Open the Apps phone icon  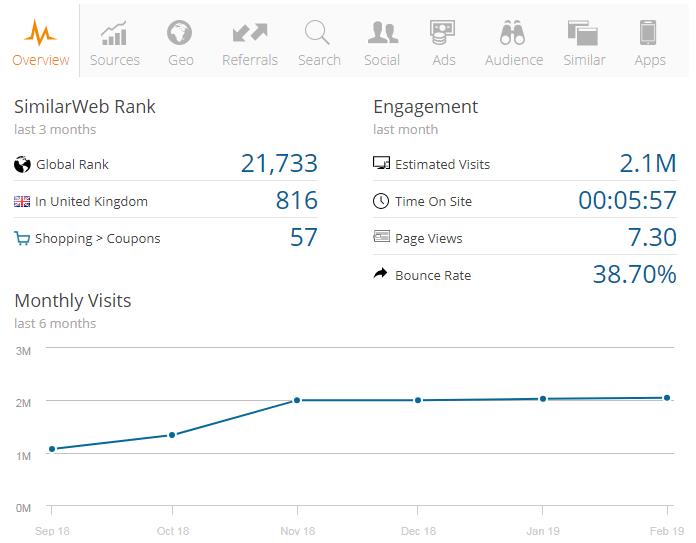click(649, 33)
